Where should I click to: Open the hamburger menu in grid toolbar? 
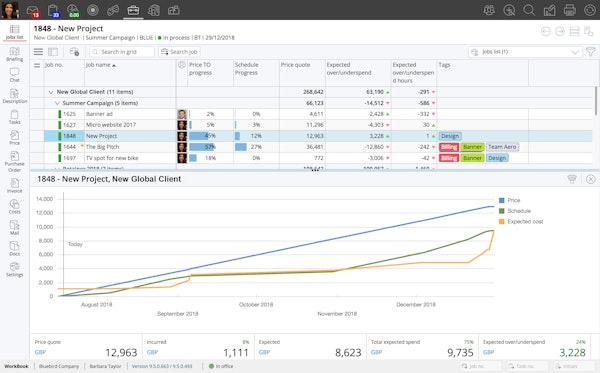38,52
